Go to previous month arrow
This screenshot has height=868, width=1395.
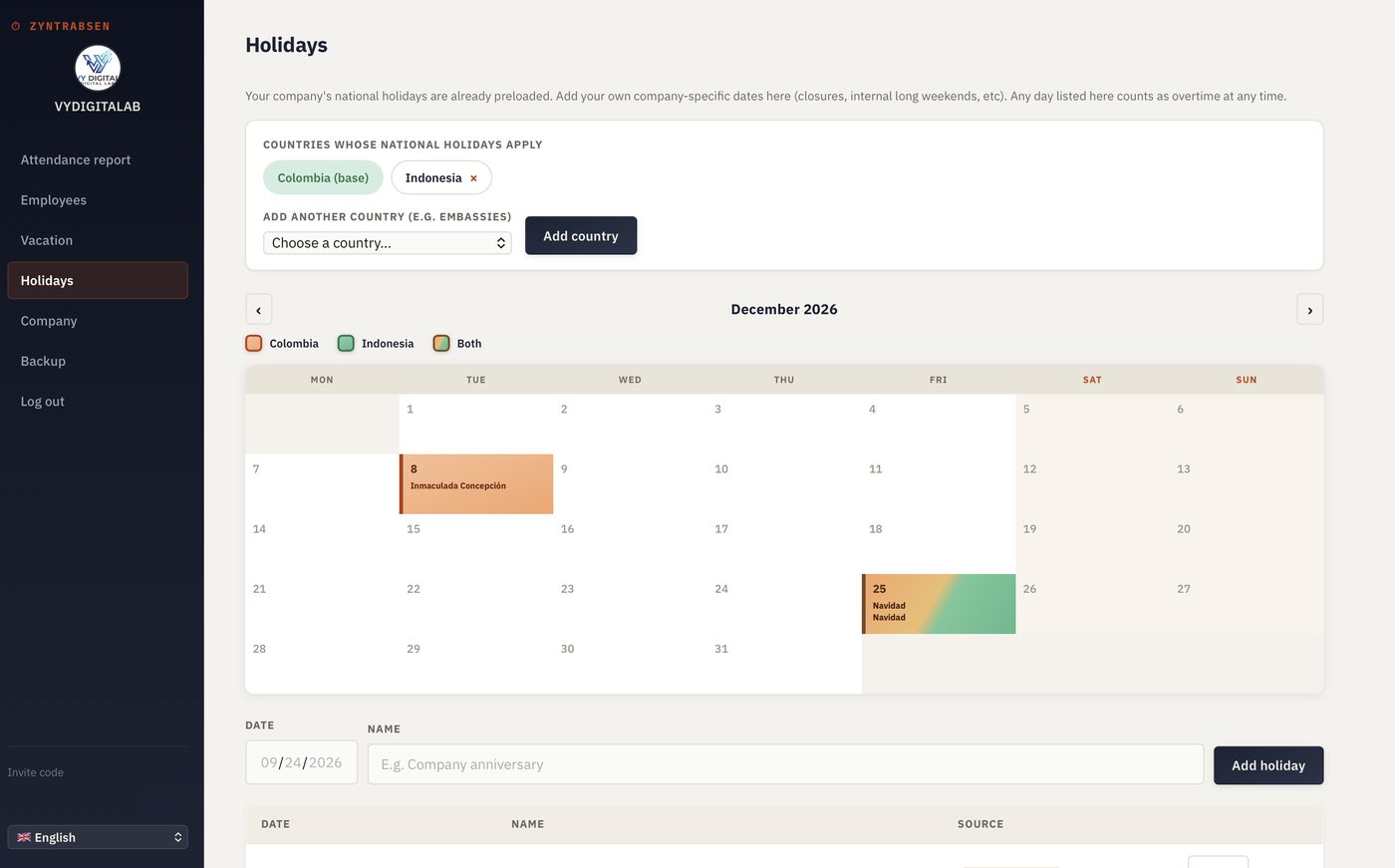(x=258, y=310)
